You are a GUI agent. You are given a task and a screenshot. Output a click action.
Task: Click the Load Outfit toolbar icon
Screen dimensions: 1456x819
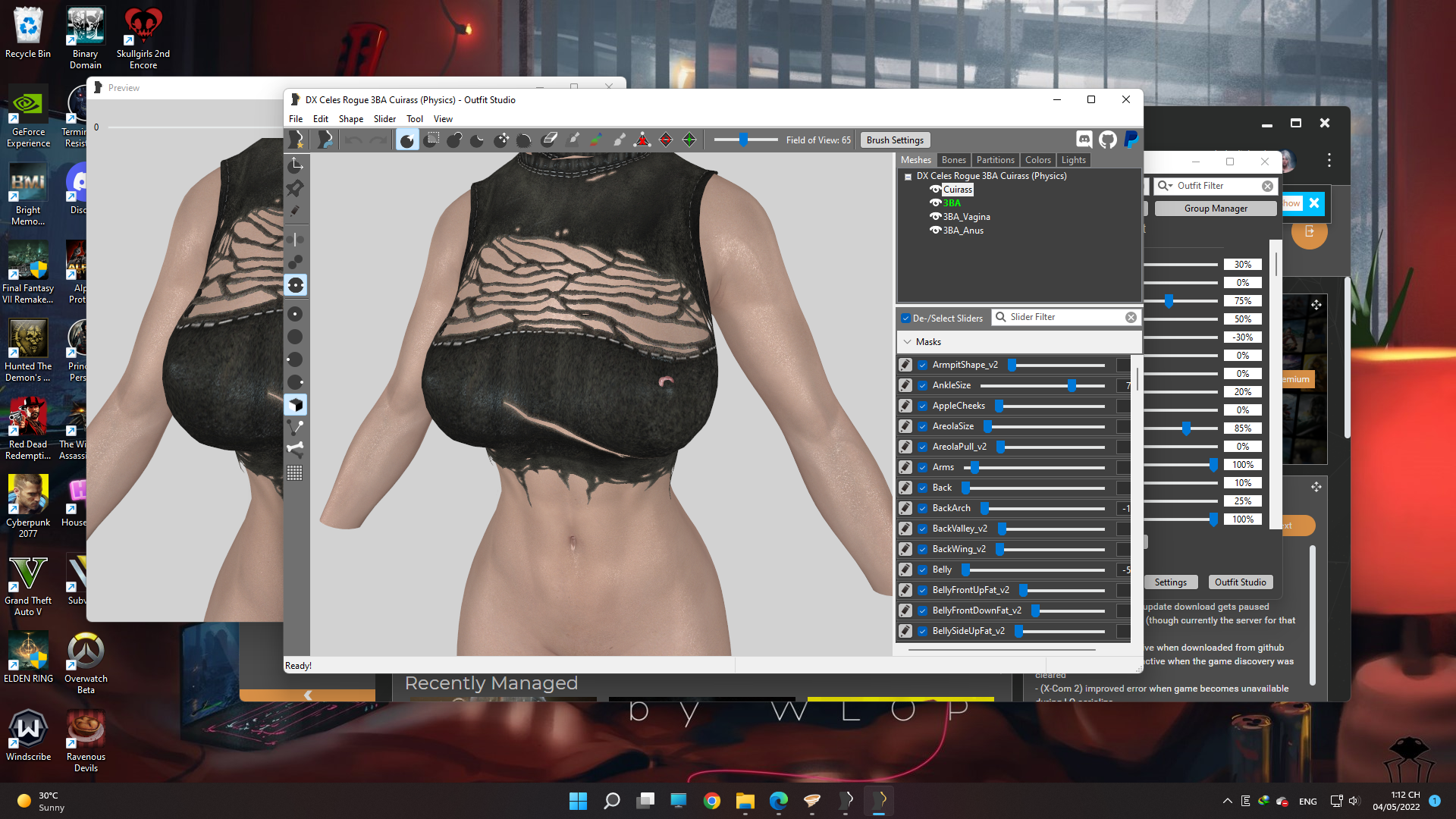325,140
